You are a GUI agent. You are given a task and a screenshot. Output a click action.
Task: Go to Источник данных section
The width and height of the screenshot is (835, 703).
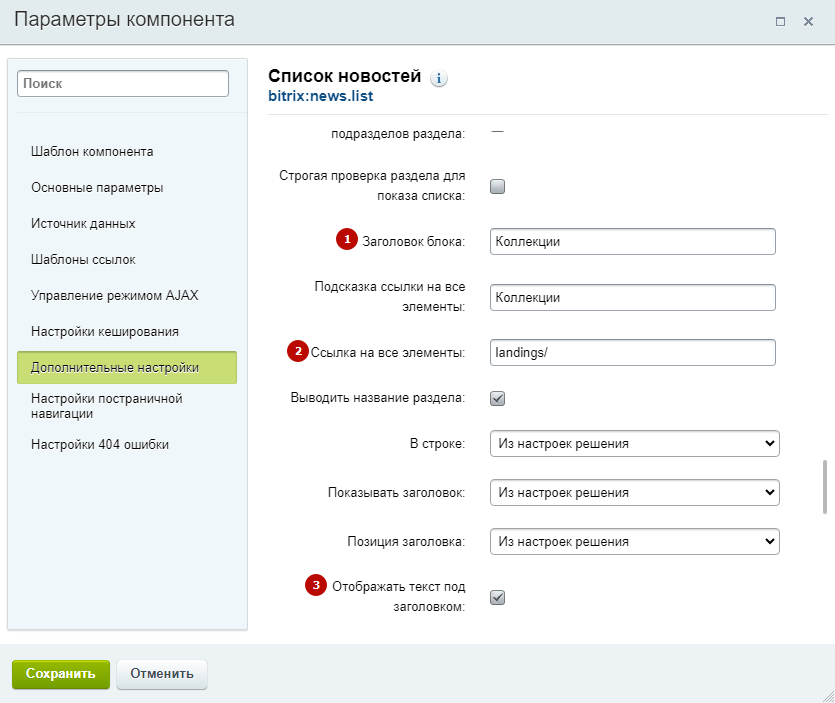(x=83, y=224)
